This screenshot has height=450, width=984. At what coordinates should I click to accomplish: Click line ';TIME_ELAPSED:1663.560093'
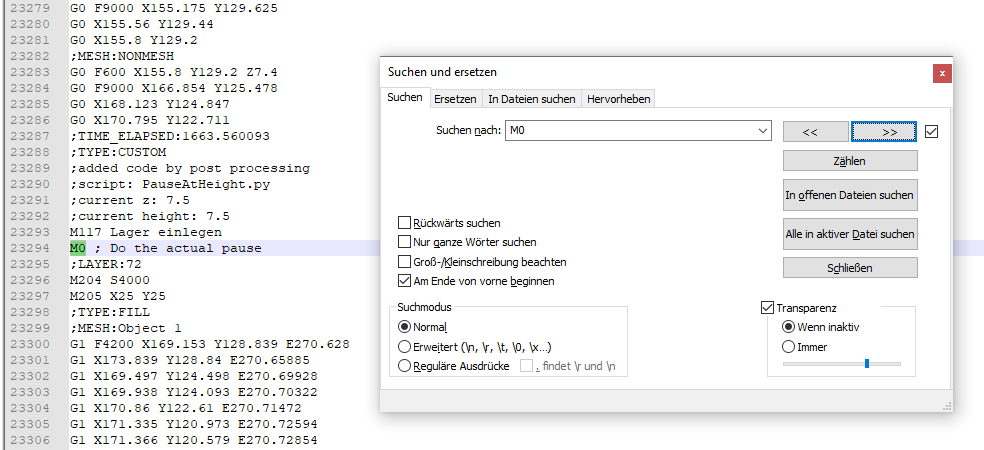tap(169, 136)
